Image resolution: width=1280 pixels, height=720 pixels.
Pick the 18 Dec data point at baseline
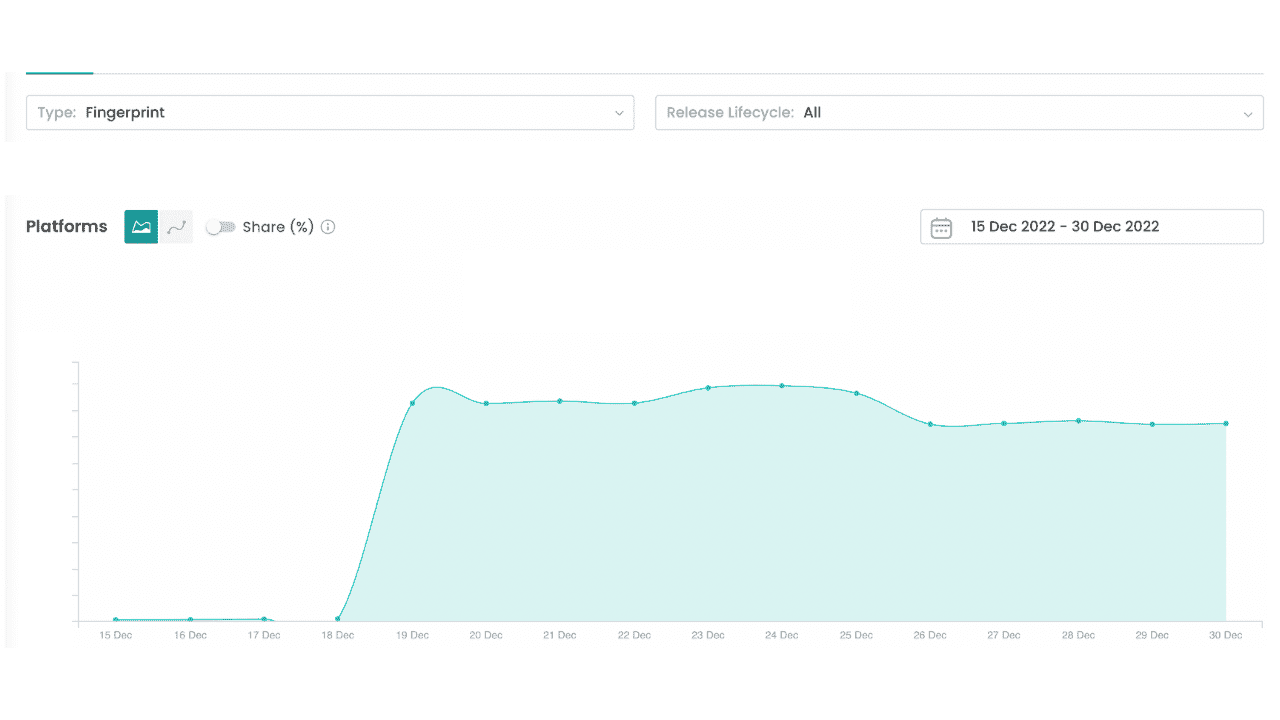[x=338, y=619]
